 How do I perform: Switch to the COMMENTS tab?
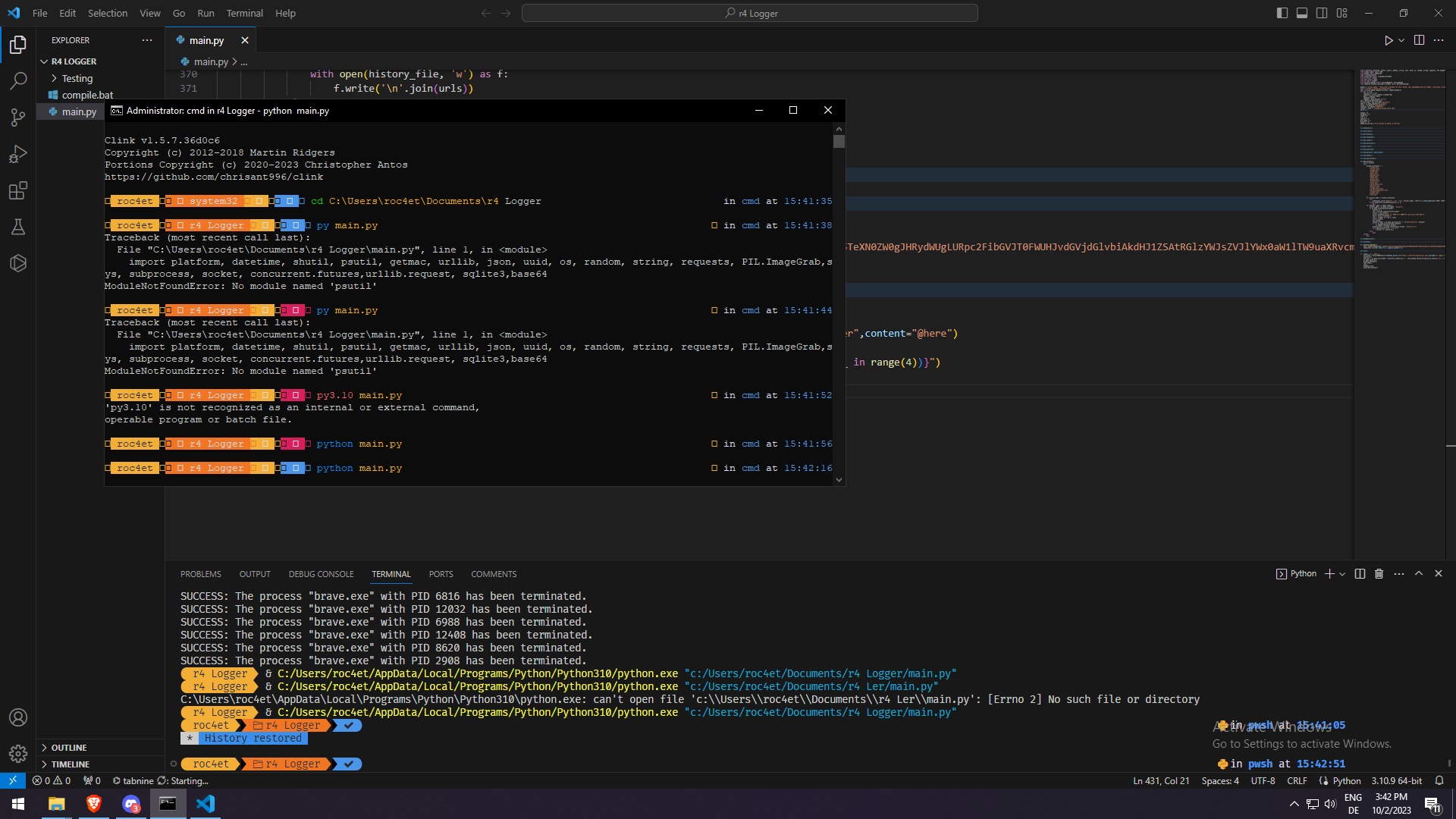click(x=494, y=574)
